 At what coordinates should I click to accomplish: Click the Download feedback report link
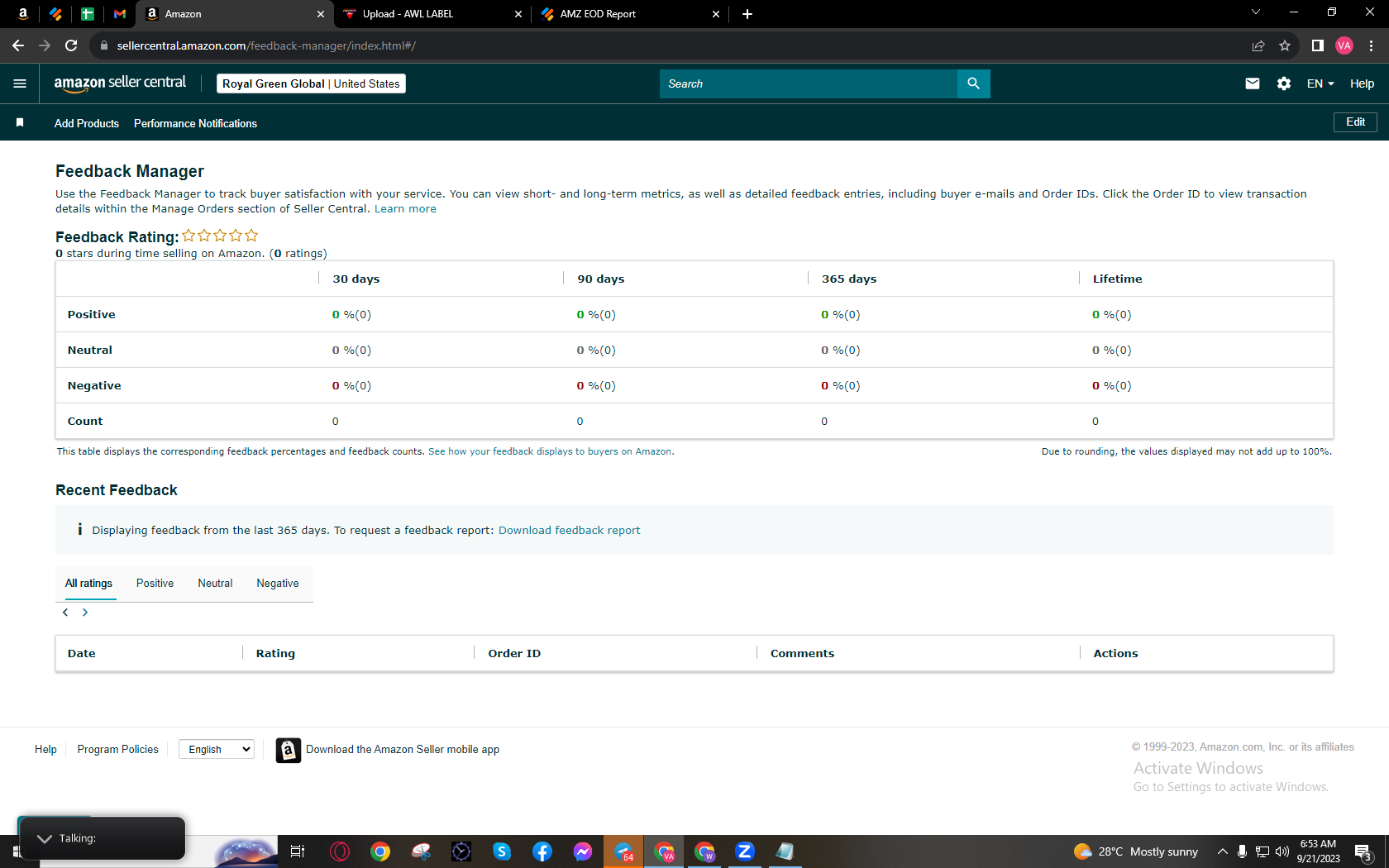tap(569, 531)
